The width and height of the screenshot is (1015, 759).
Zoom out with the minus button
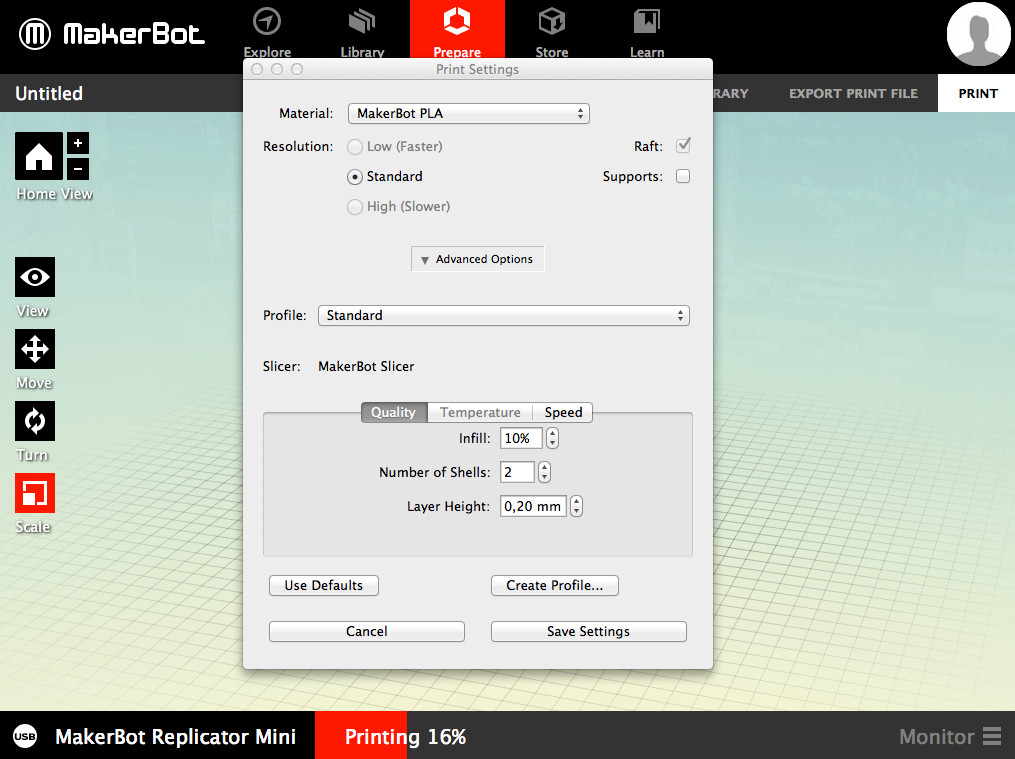click(x=78, y=169)
